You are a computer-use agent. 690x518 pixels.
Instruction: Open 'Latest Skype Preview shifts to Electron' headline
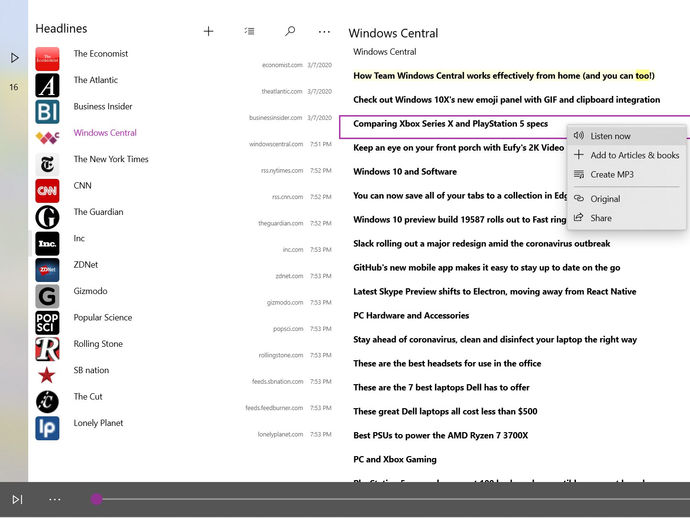click(495, 292)
